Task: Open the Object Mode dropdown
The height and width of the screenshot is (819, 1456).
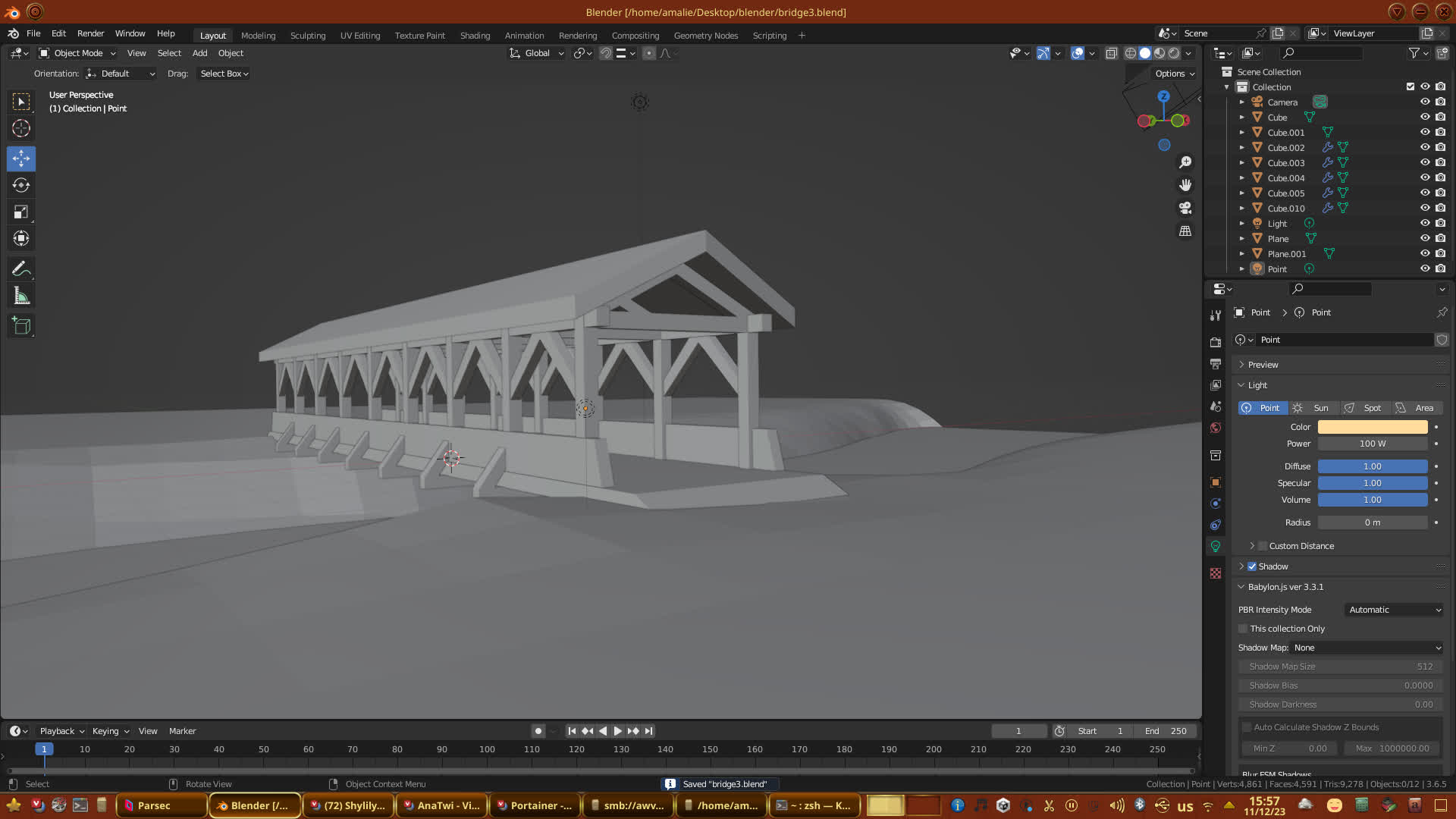Action: (77, 53)
